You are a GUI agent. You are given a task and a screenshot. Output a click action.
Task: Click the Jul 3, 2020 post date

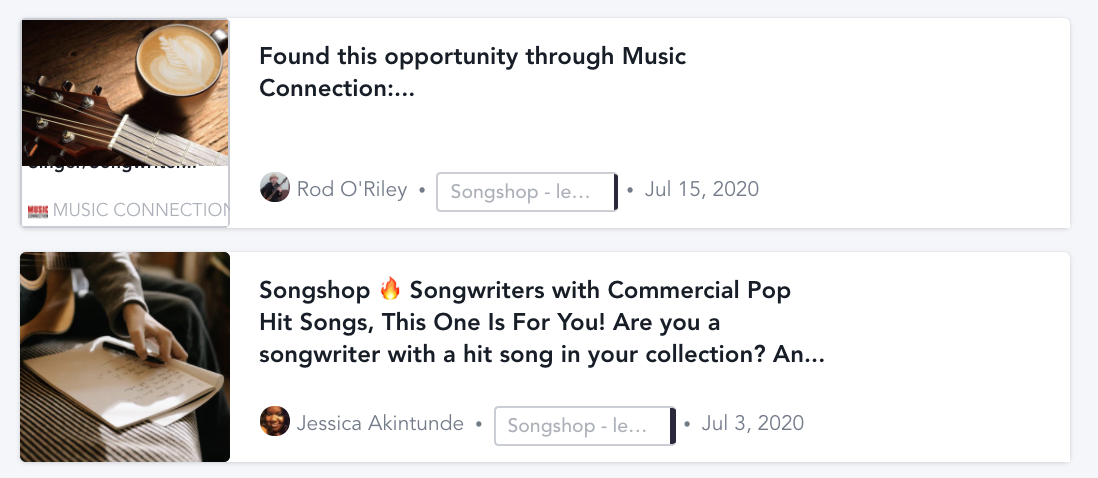click(753, 423)
